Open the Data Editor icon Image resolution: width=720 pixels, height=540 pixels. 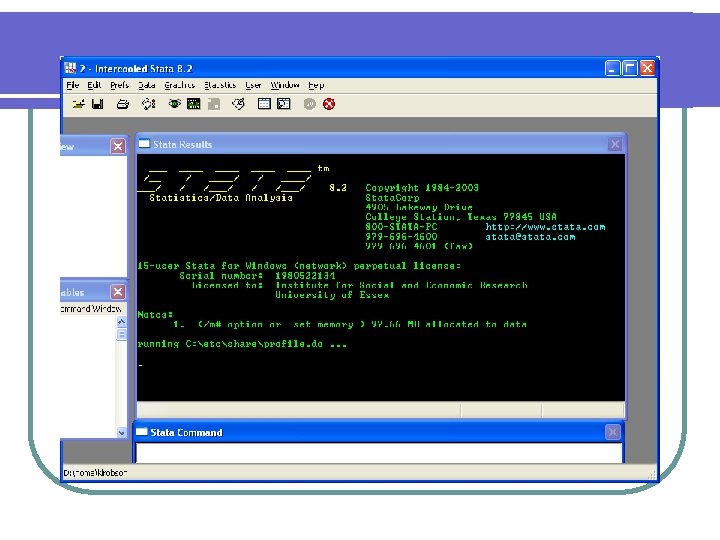click(264, 104)
